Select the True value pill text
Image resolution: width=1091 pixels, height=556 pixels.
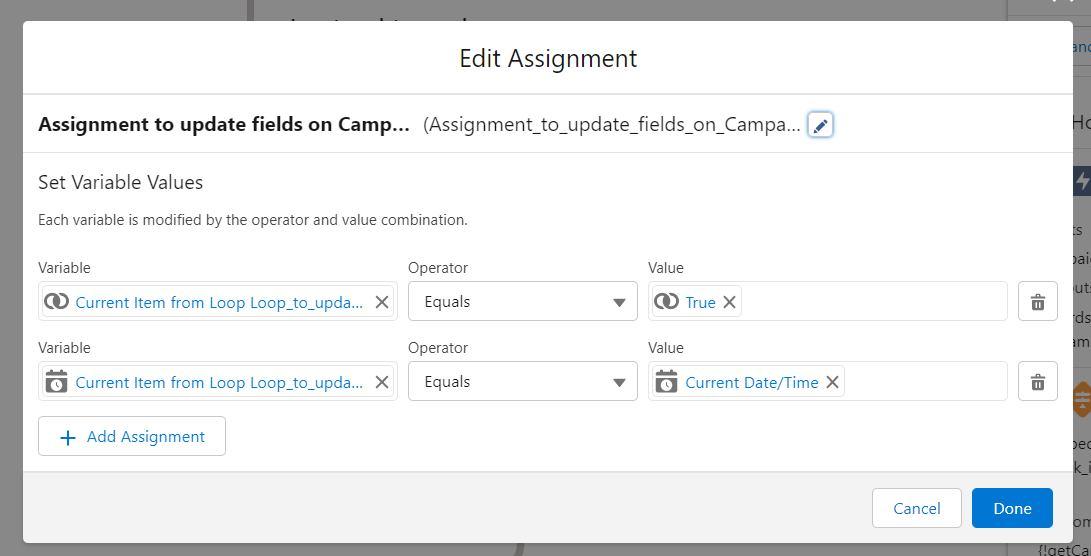tap(700, 302)
